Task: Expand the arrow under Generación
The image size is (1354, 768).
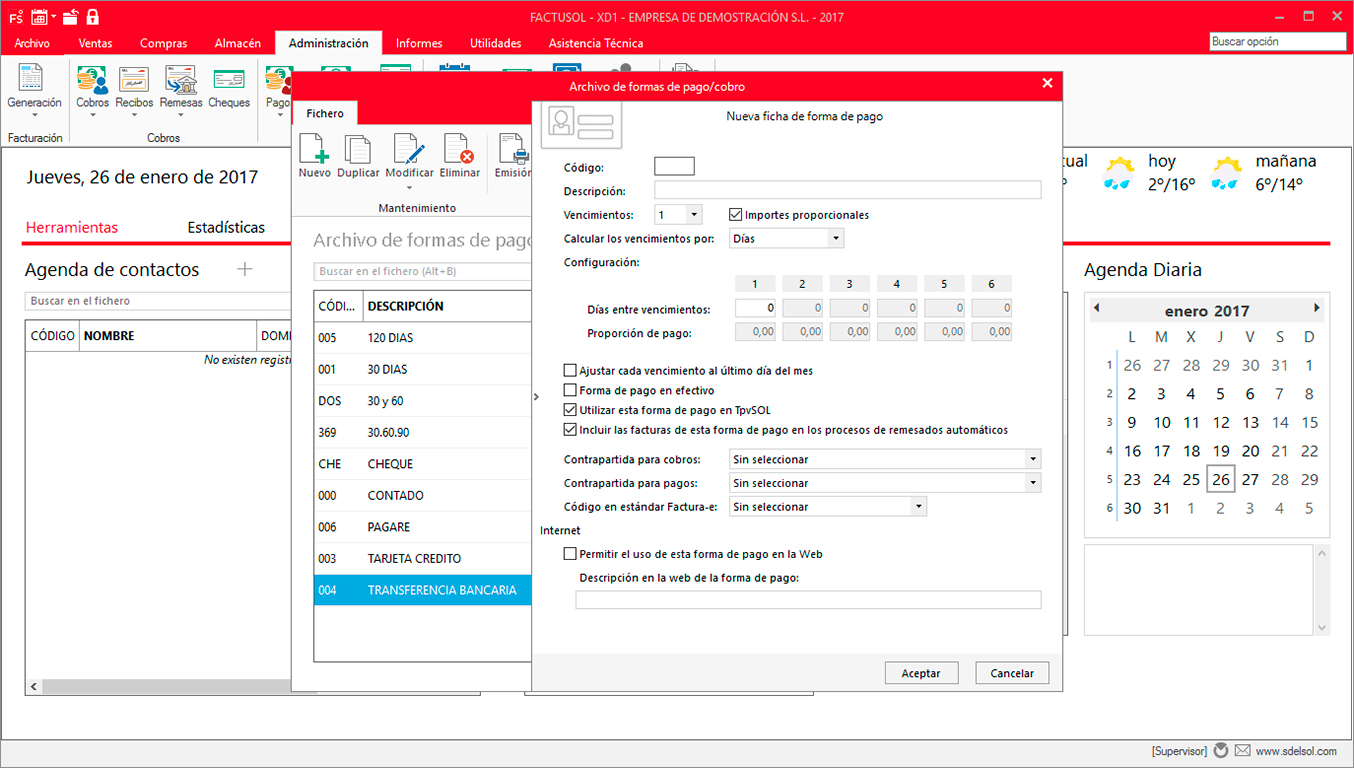Action: tap(34, 116)
